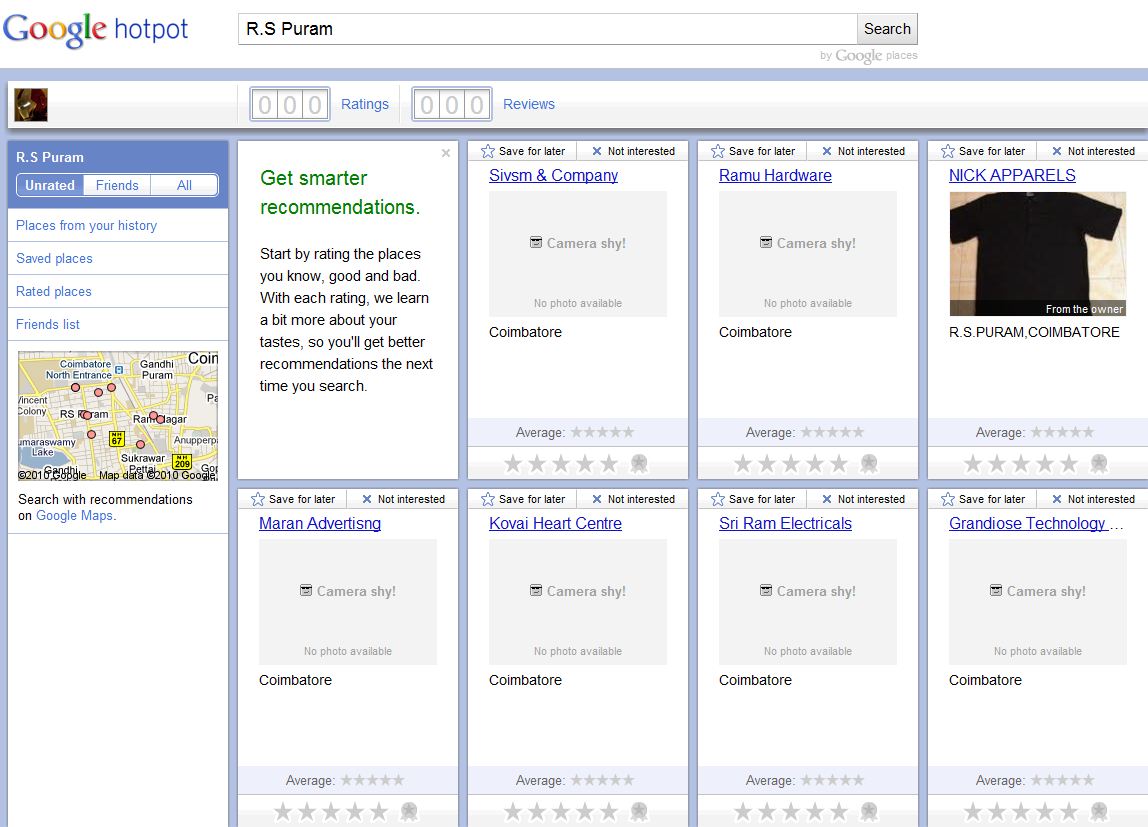
Task: Rate Kovai Heart Centre two stars
Action: (537, 811)
